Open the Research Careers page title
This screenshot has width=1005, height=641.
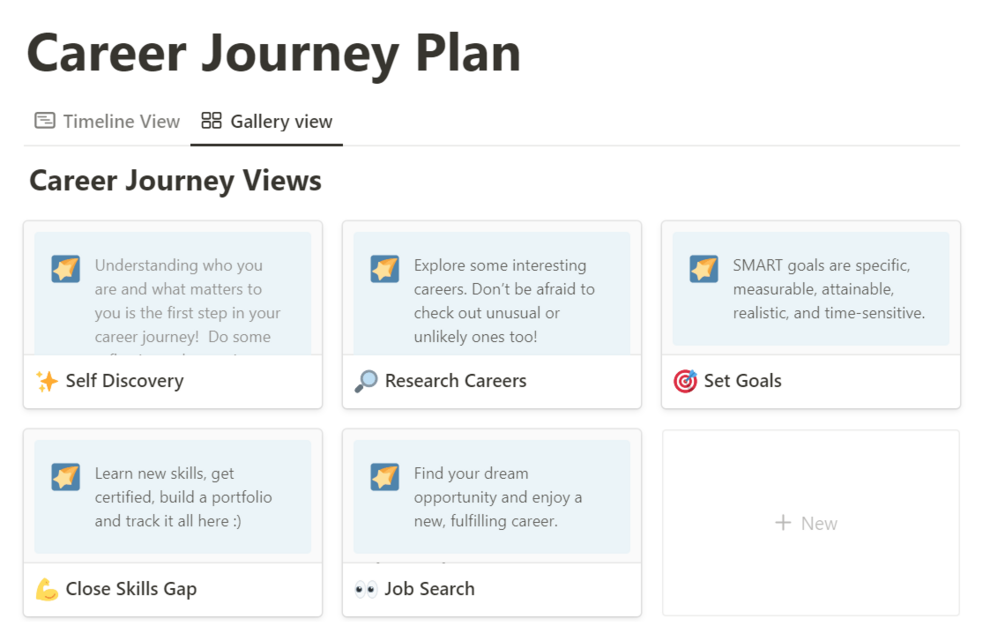(455, 381)
